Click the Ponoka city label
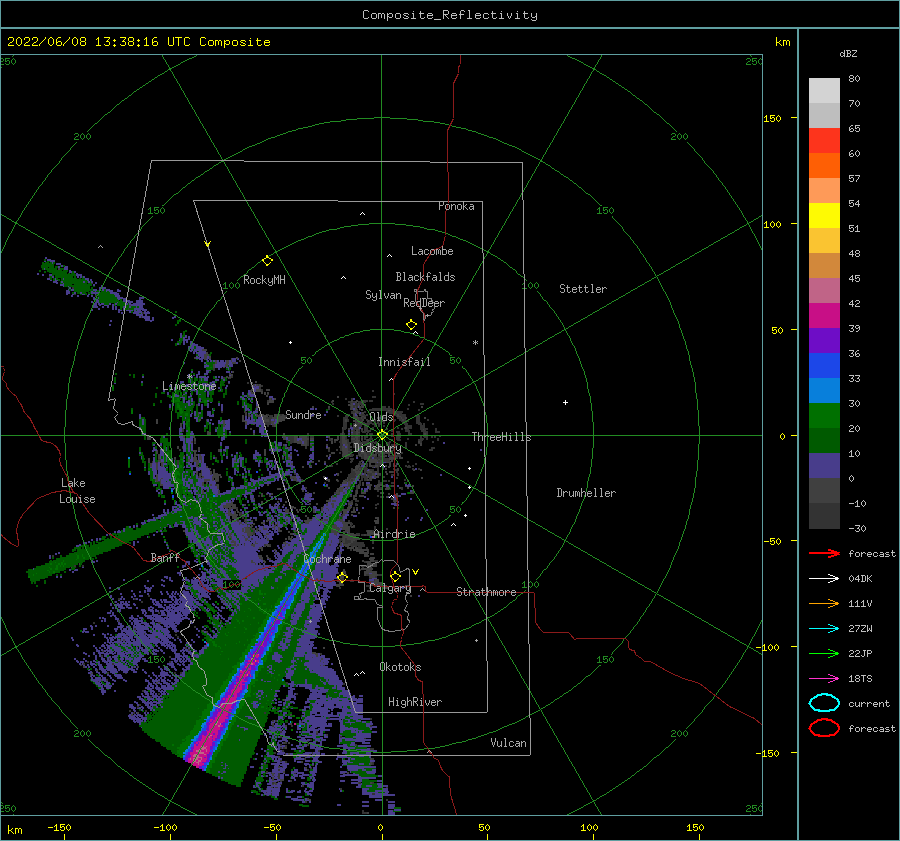The image size is (900, 841). tap(456, 206)
